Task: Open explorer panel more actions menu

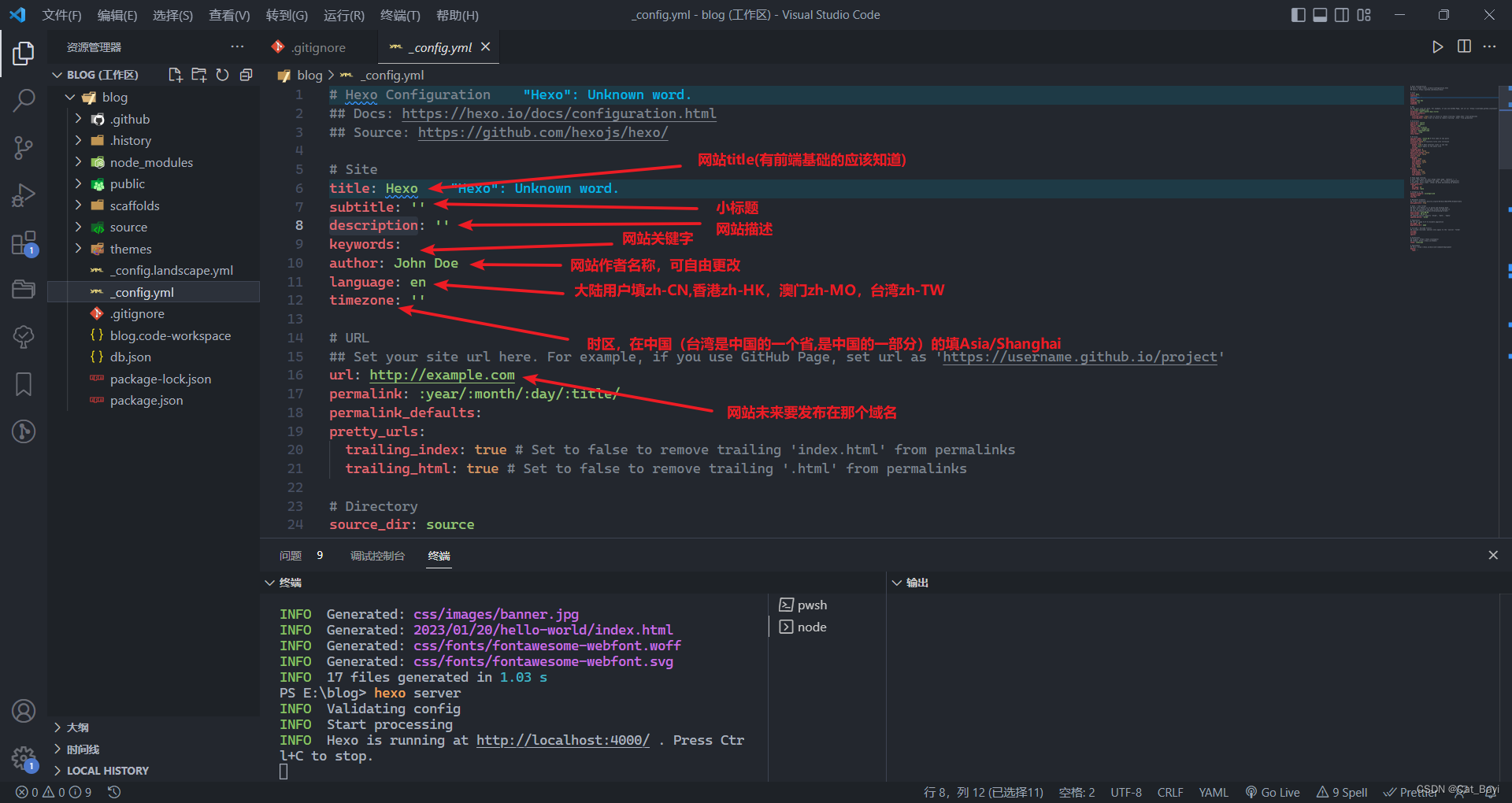Action: pos(237,47)
